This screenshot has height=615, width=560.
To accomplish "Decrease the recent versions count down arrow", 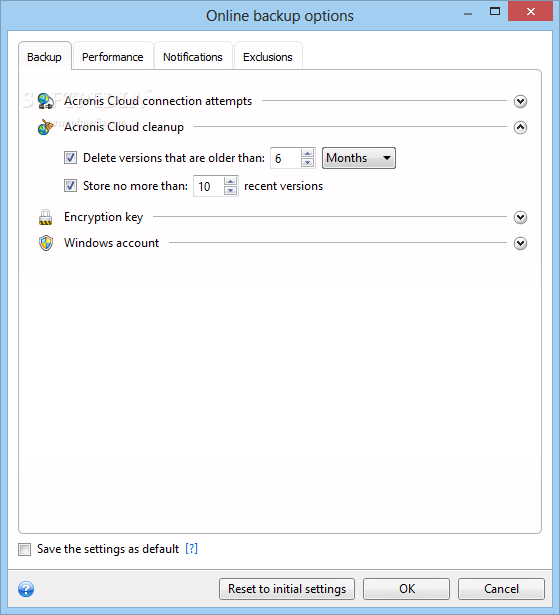I will coord(231,191).
